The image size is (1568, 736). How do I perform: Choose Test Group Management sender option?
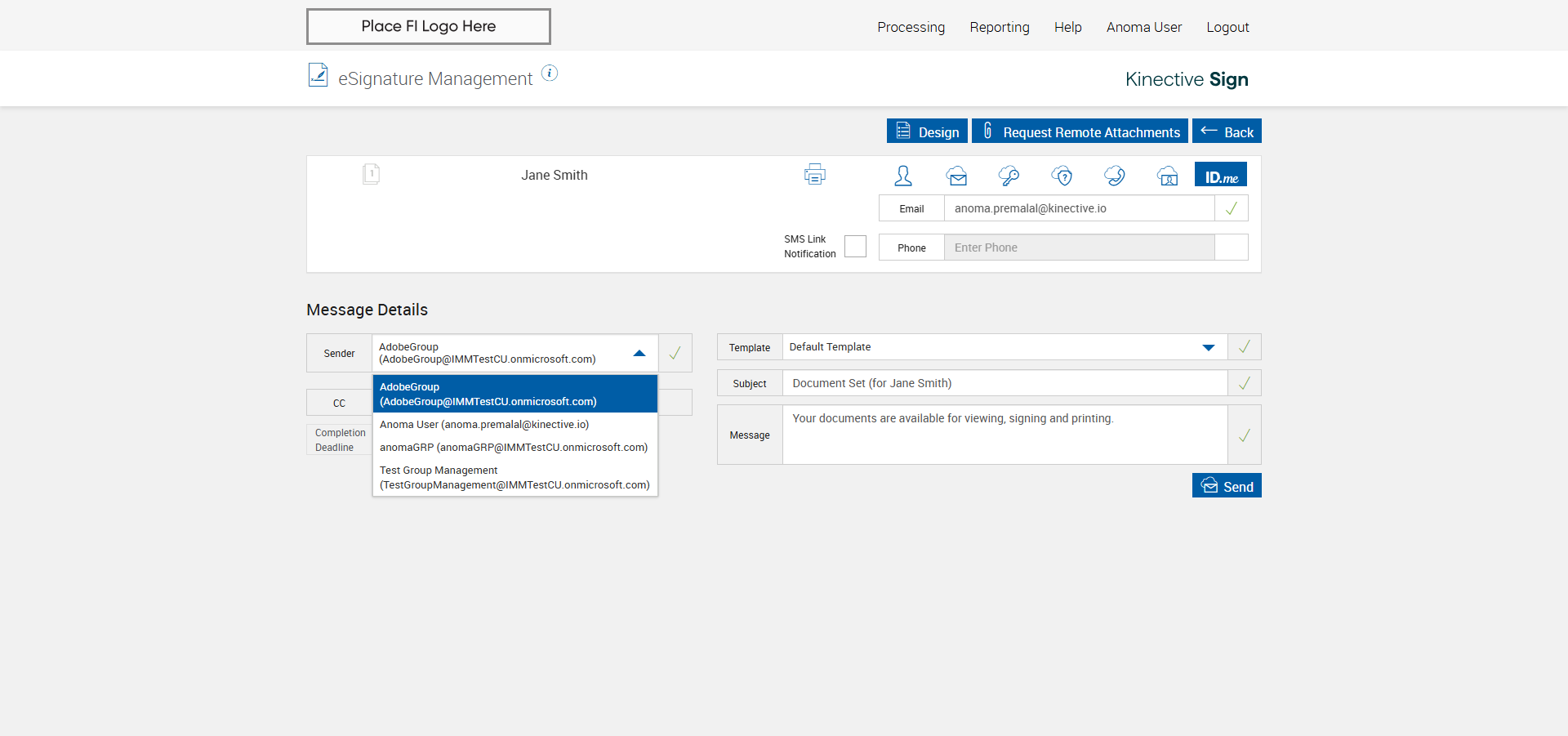[x=514, y=478]
